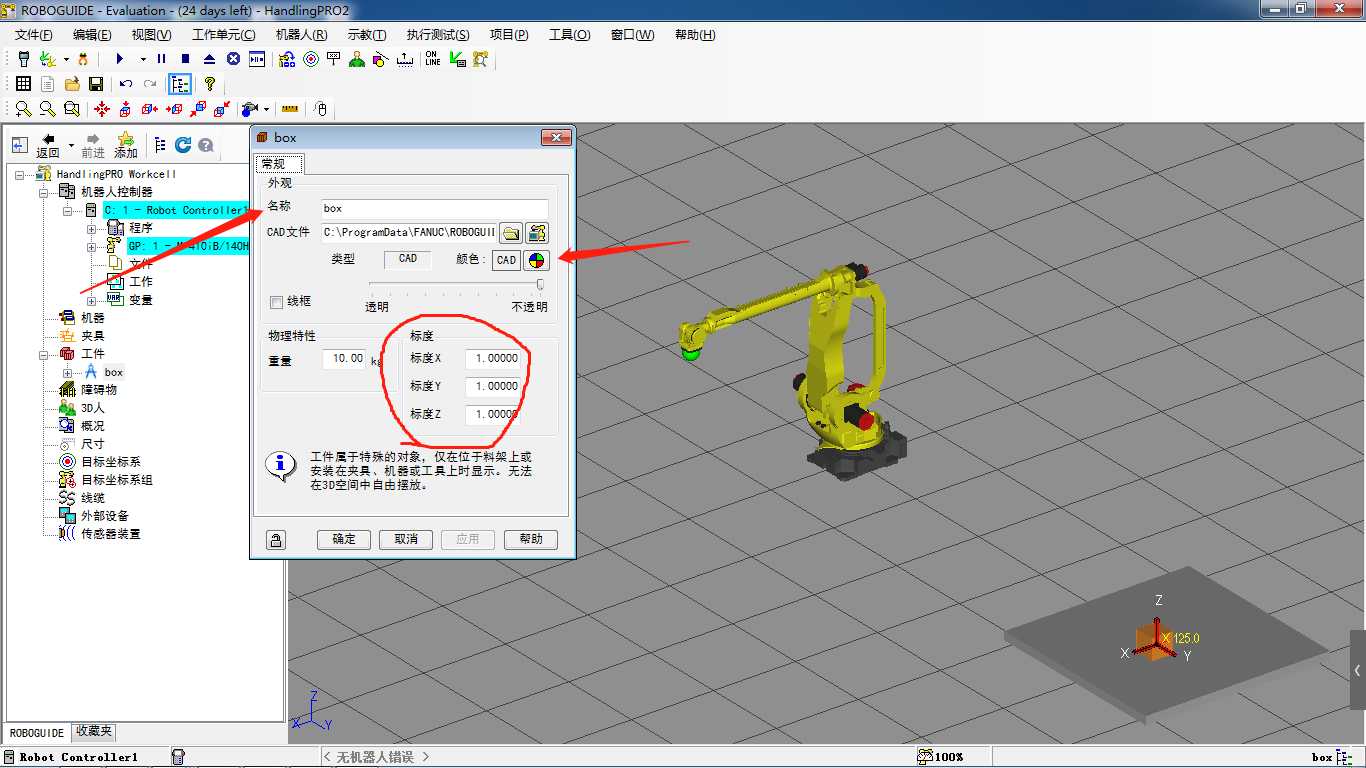
Task: Click the eject-style triangle toolbar icon
Action: tap(209, 59)
